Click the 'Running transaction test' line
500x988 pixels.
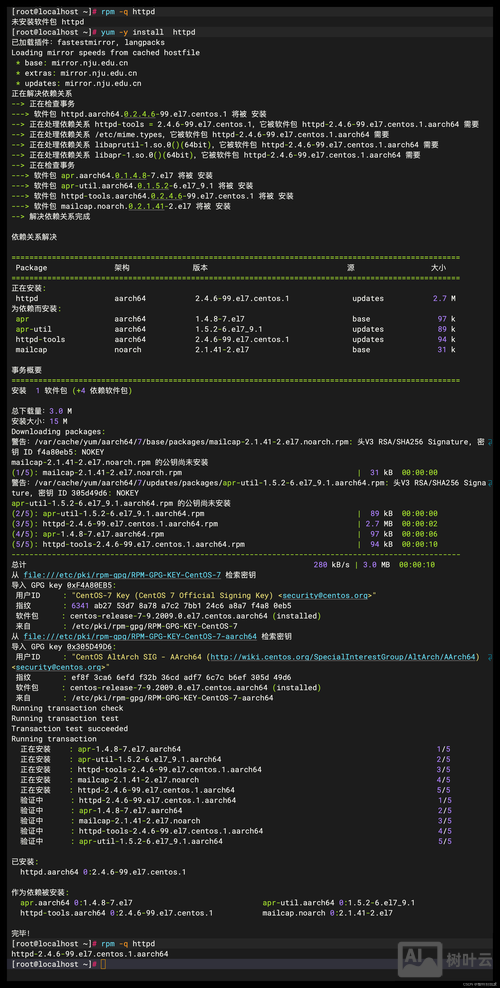tap(65, 718)
